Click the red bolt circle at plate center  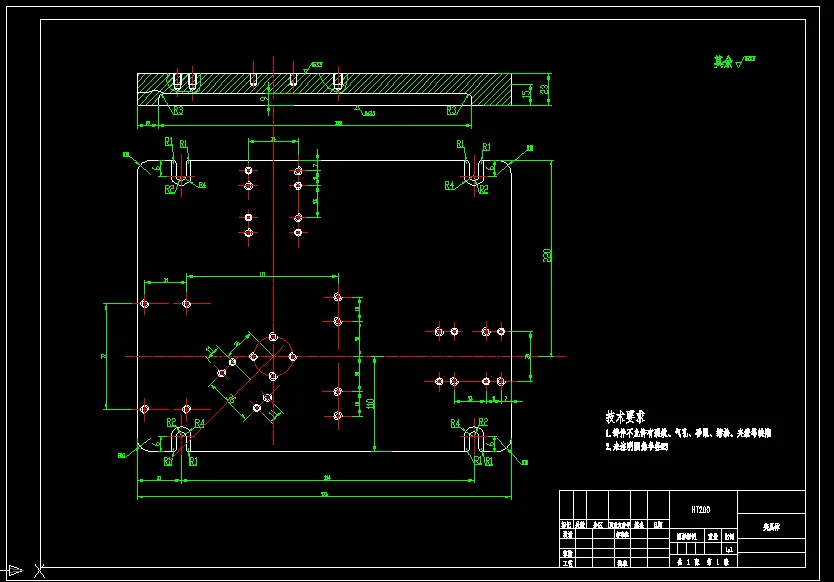click(273, 356)
